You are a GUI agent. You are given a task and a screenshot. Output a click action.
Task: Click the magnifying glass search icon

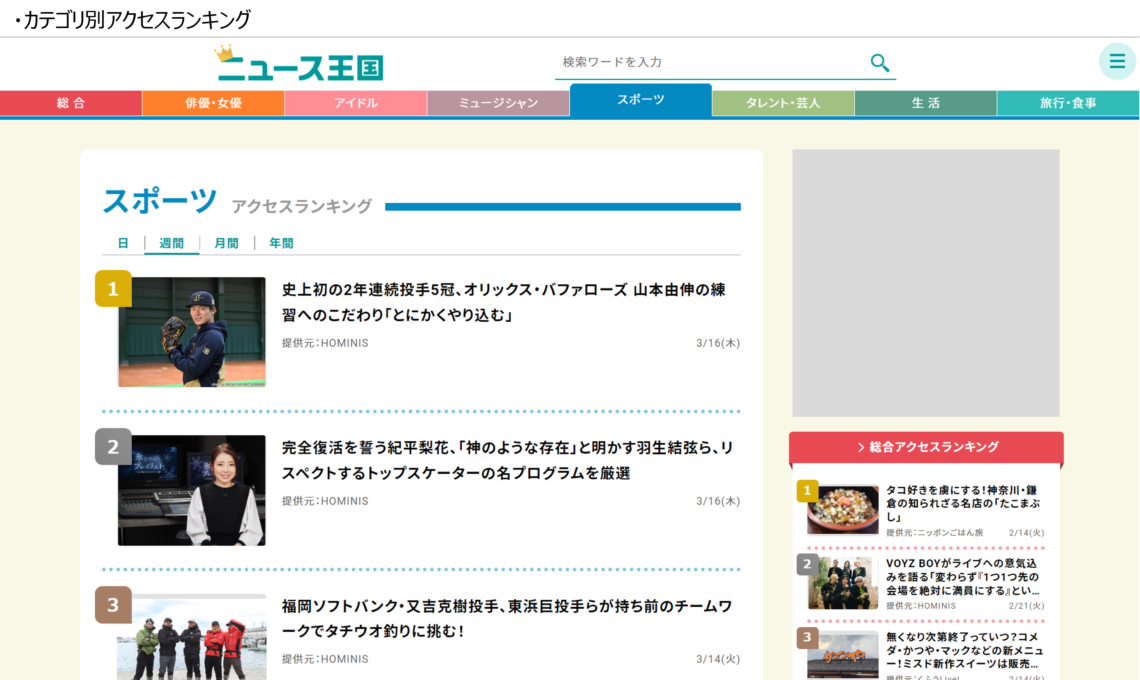[880, 63]
